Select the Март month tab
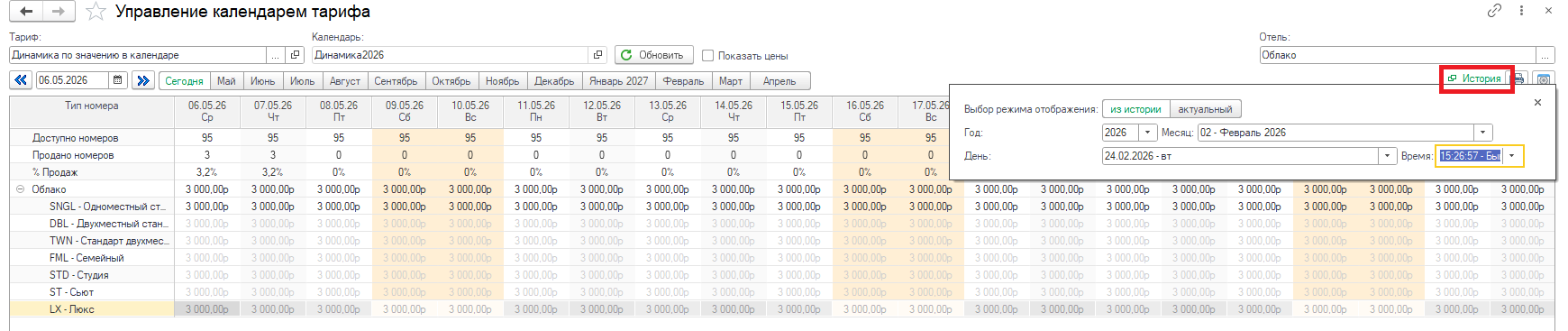The image size is (1568, 331). point(731,81)
